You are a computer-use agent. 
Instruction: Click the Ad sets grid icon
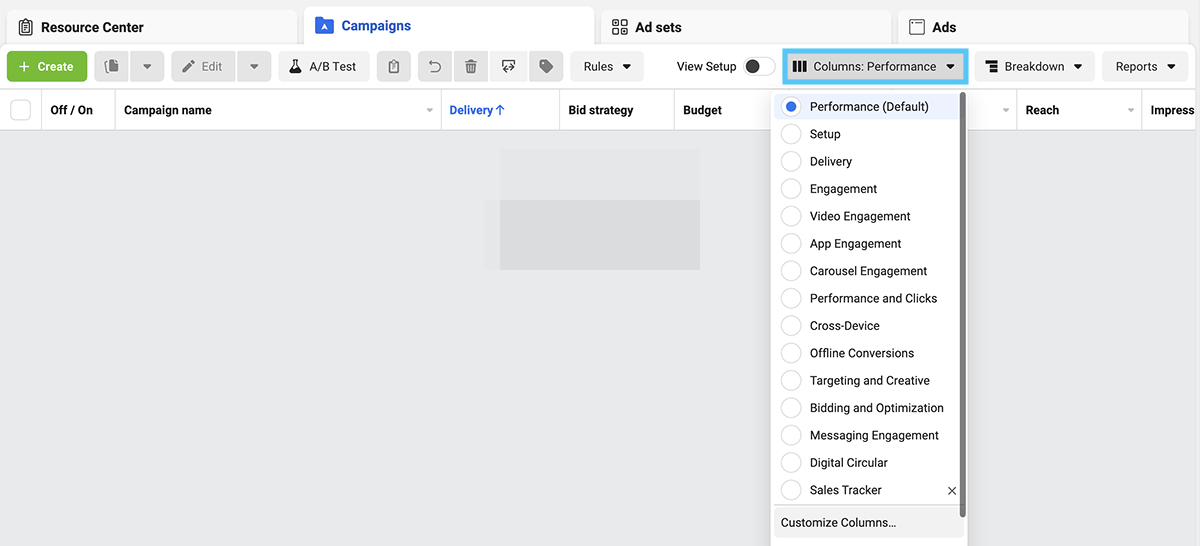coord(620,27)
